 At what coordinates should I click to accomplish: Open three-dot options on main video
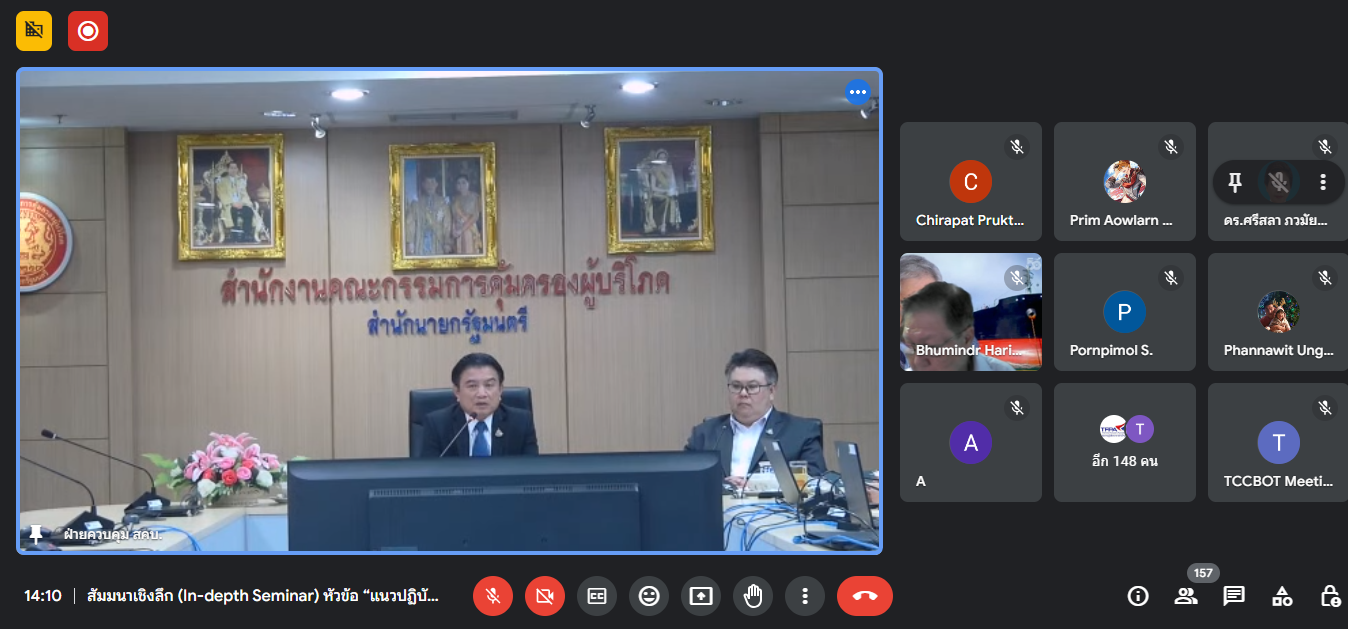point(857,93)
